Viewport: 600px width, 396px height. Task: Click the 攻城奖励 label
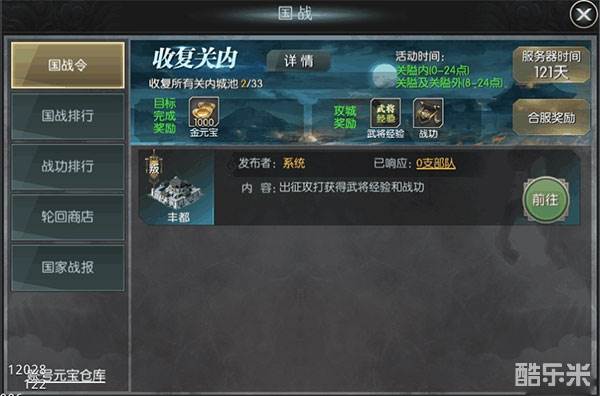345,117
